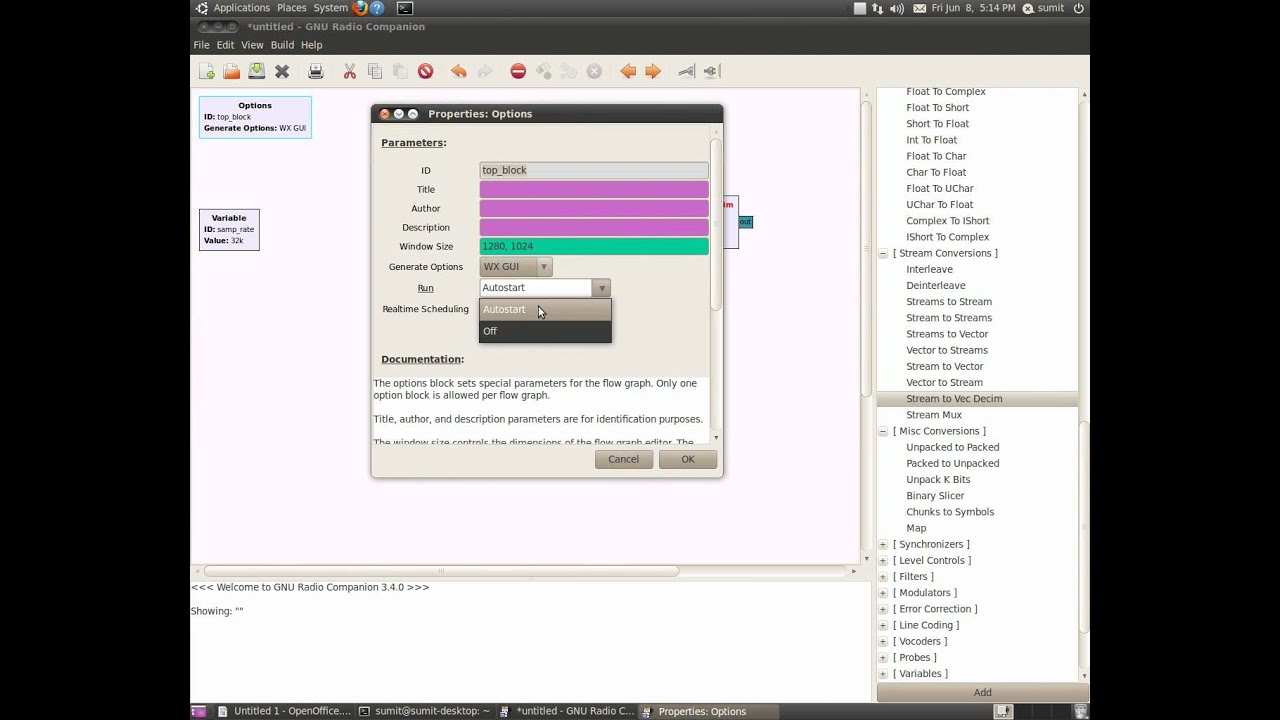
Task: Save the flow graph using toolbar icon
Action: [256, 71]
